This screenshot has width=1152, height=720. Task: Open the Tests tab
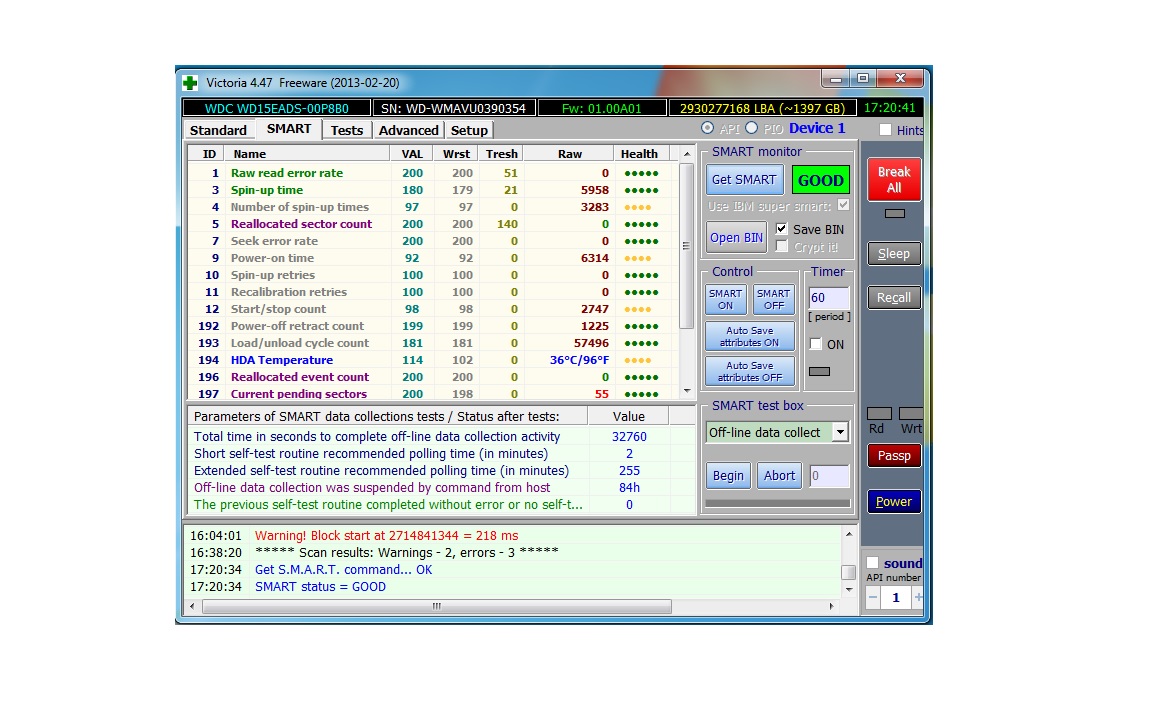tap(347, 131)
